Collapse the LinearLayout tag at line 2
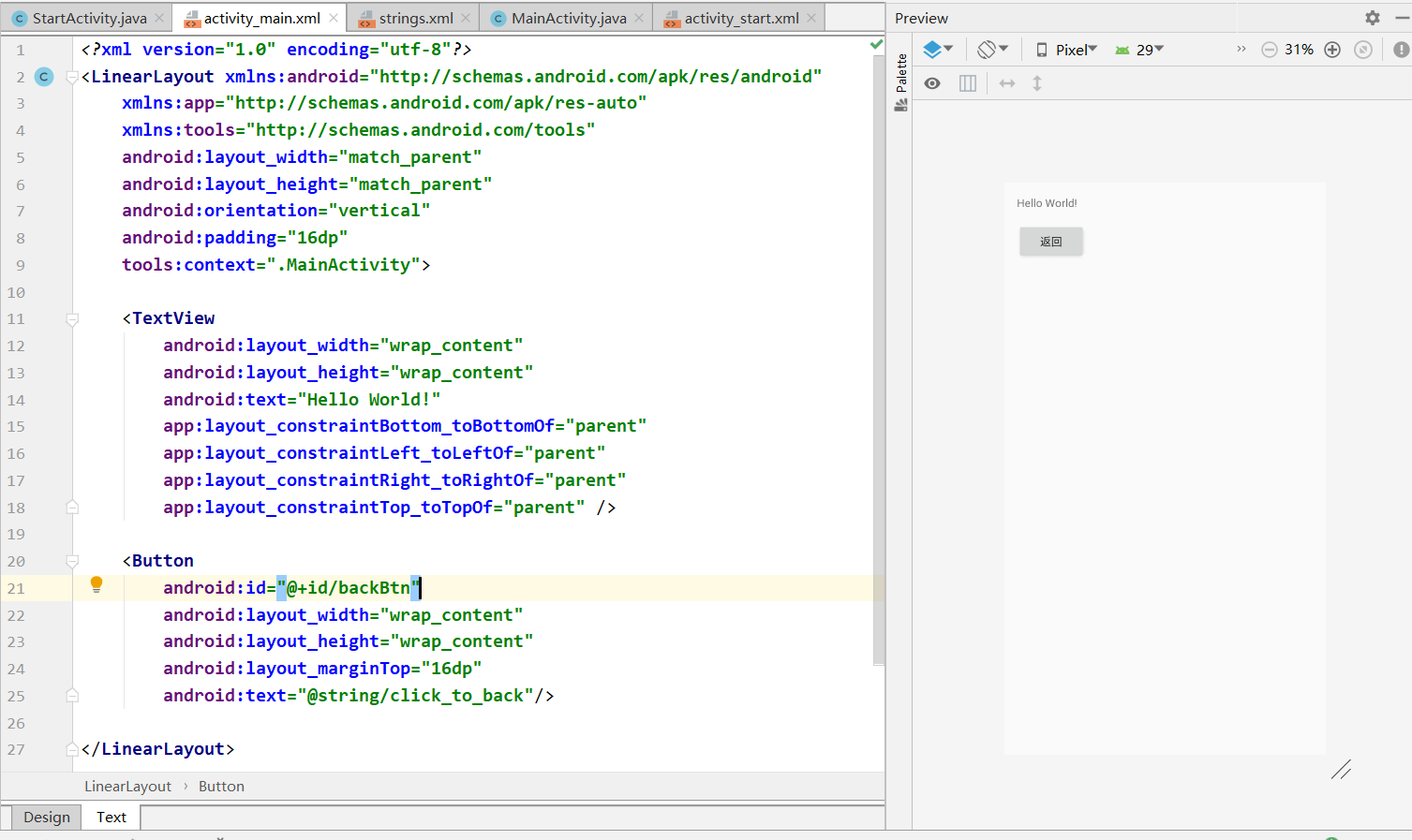Image resolution: width=1412 pixels, height=840 pixels. [x=72, y=77]
